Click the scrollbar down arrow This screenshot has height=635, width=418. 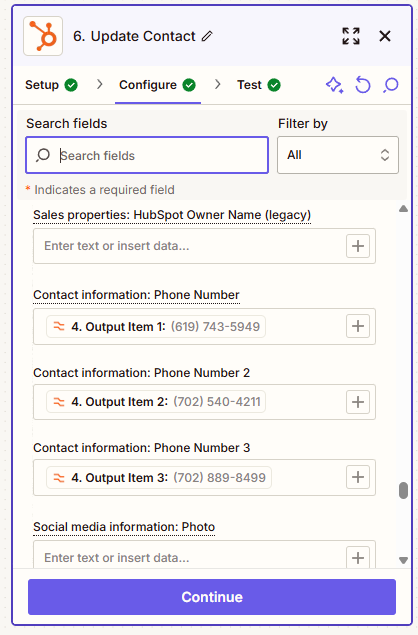pyautogui.click(x=403, y=560)
